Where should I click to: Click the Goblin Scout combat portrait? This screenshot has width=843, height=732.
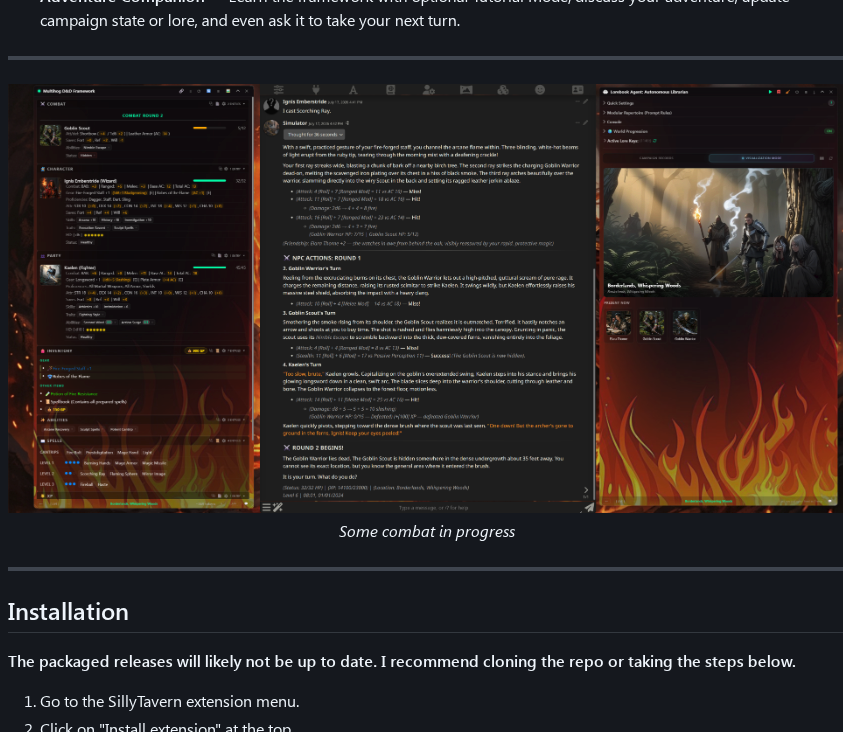point(50,135)
